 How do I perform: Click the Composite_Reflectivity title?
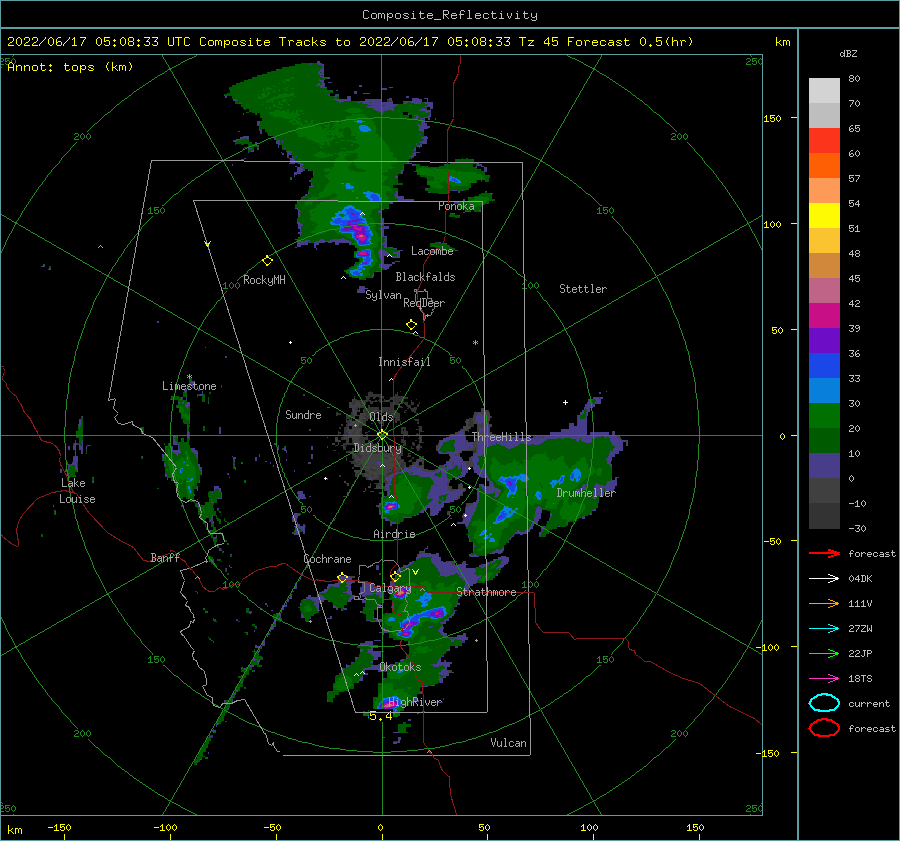click(449, 15)
